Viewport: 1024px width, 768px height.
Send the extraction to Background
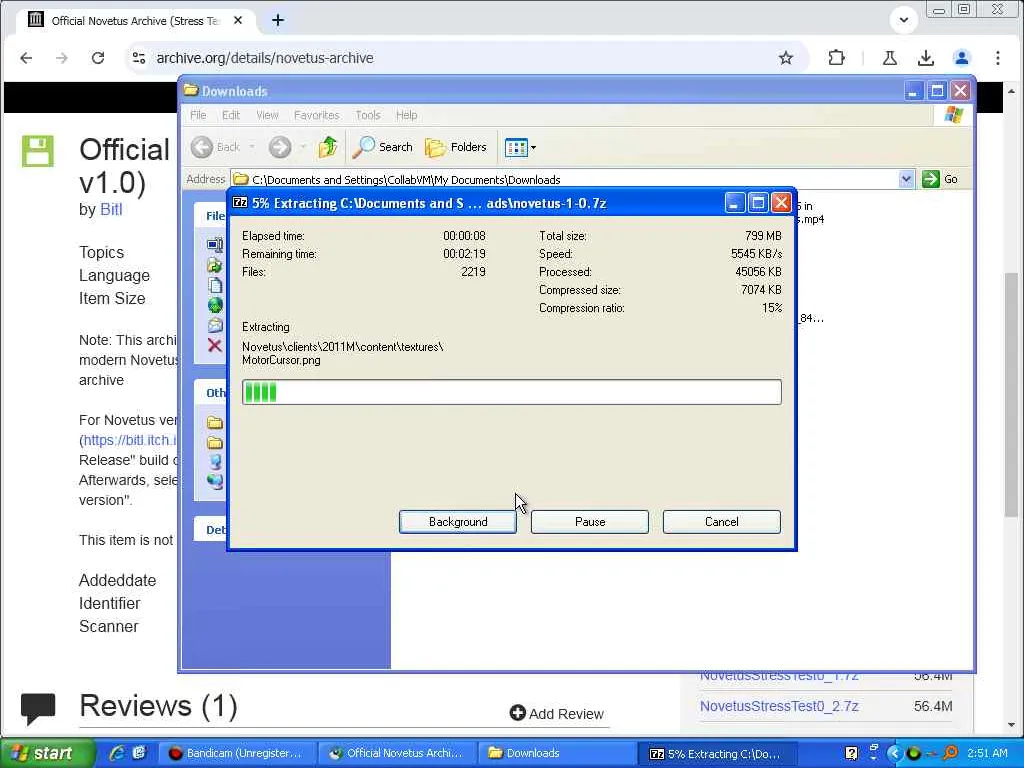pyautogui.click(x=458, y=522)
